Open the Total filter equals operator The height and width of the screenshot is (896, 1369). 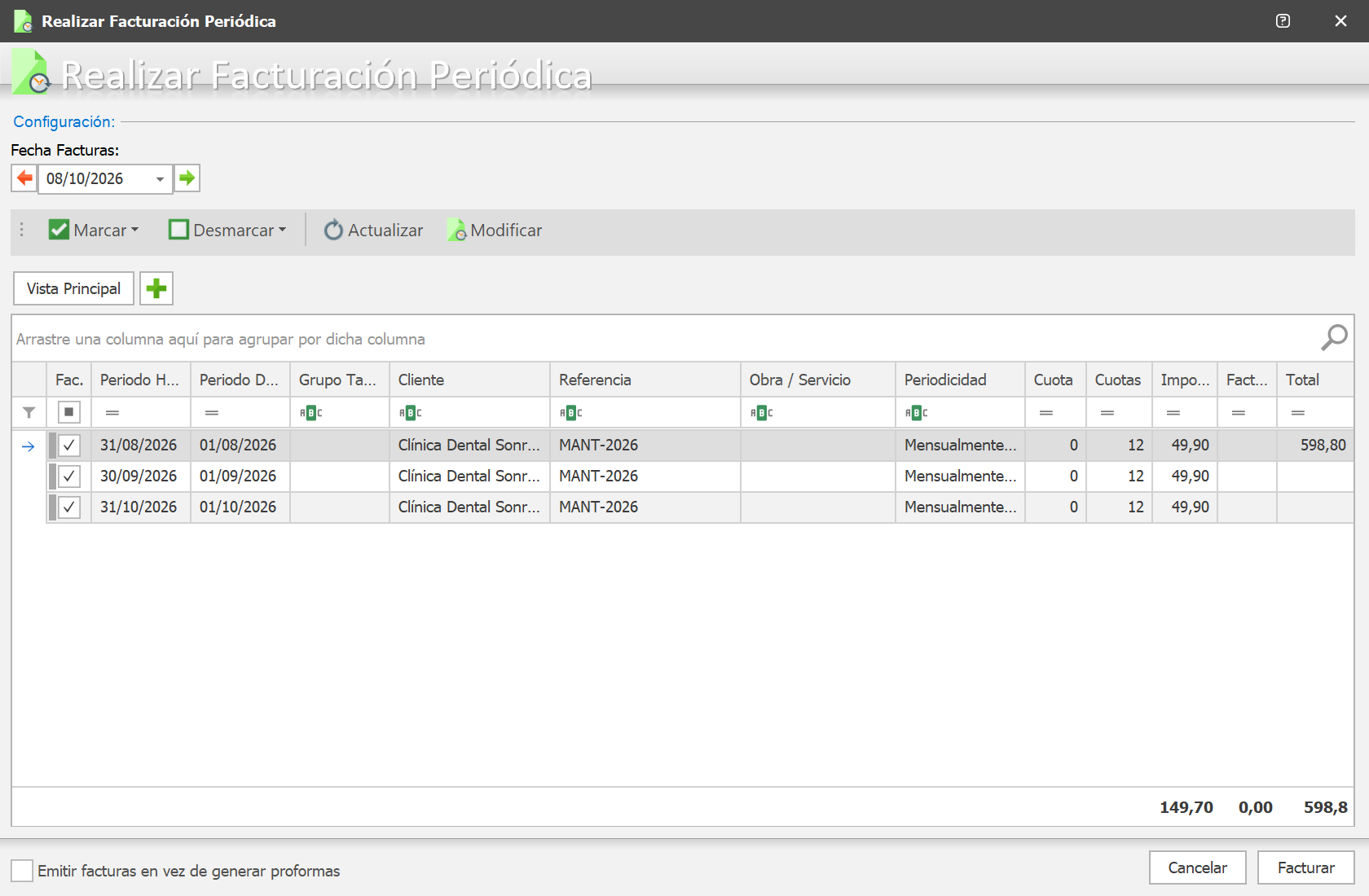tap(1298, 413)
